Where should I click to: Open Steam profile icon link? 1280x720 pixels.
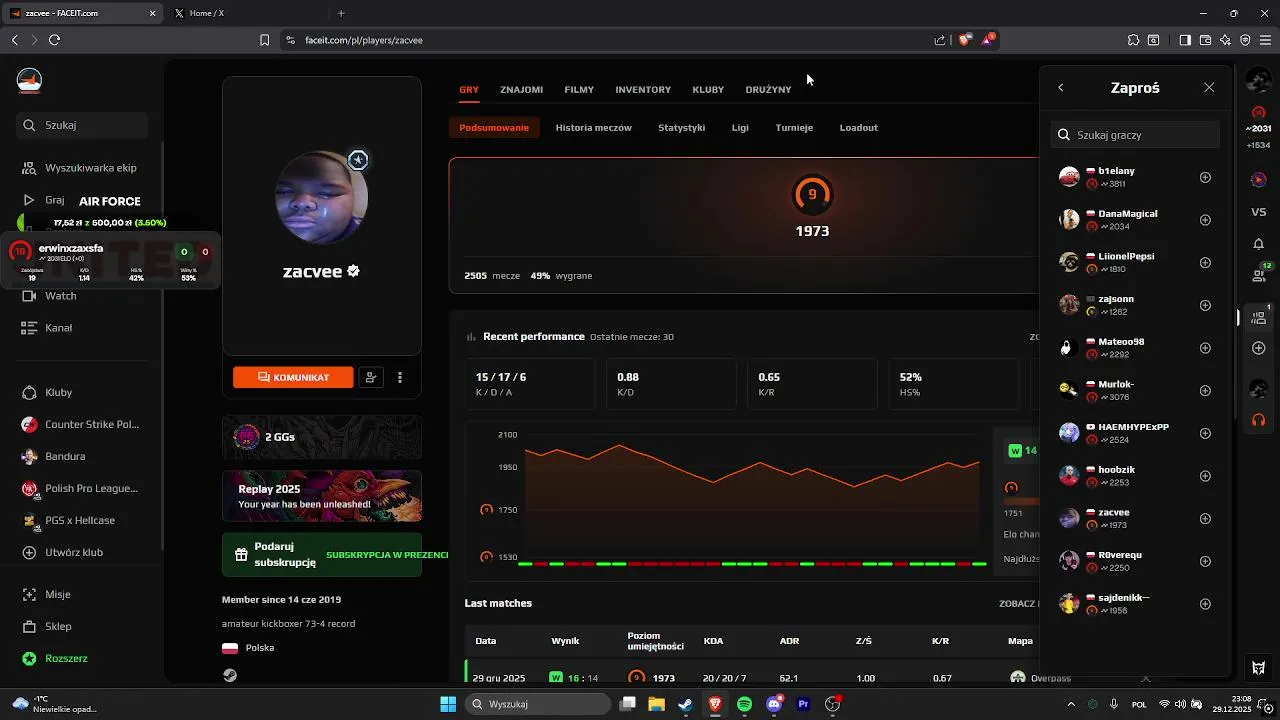click(230, 675)
